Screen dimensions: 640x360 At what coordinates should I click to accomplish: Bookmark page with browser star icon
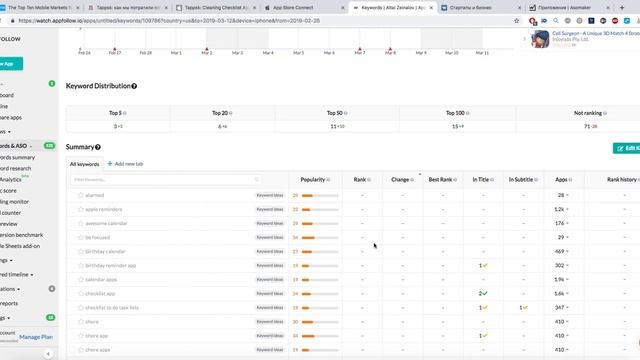[517, 21]
